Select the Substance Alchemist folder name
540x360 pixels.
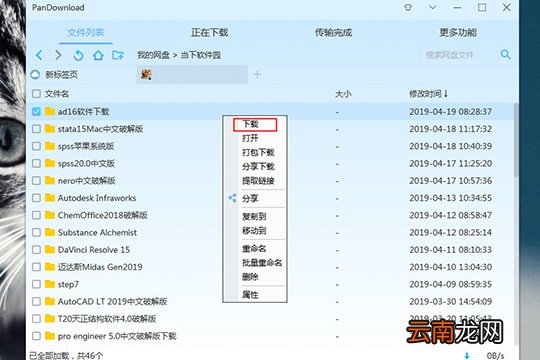coord(97,233)
